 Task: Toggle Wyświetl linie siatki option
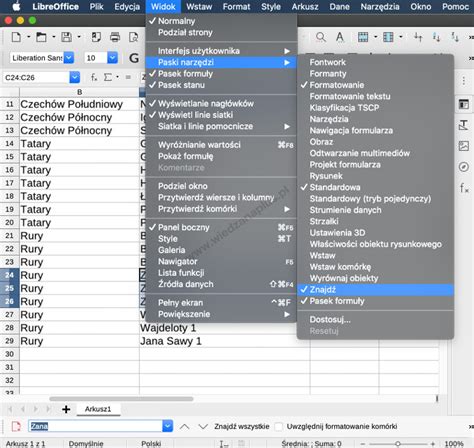pos(221,115)
